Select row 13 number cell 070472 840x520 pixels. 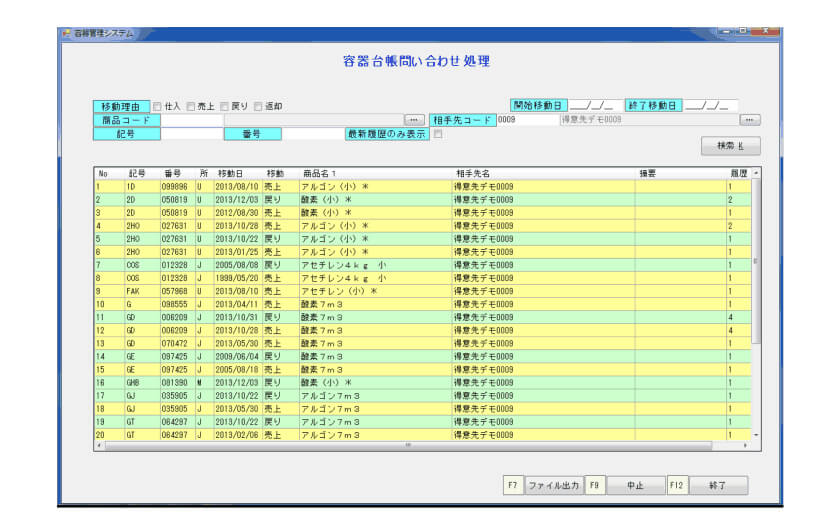coord(177,343)
